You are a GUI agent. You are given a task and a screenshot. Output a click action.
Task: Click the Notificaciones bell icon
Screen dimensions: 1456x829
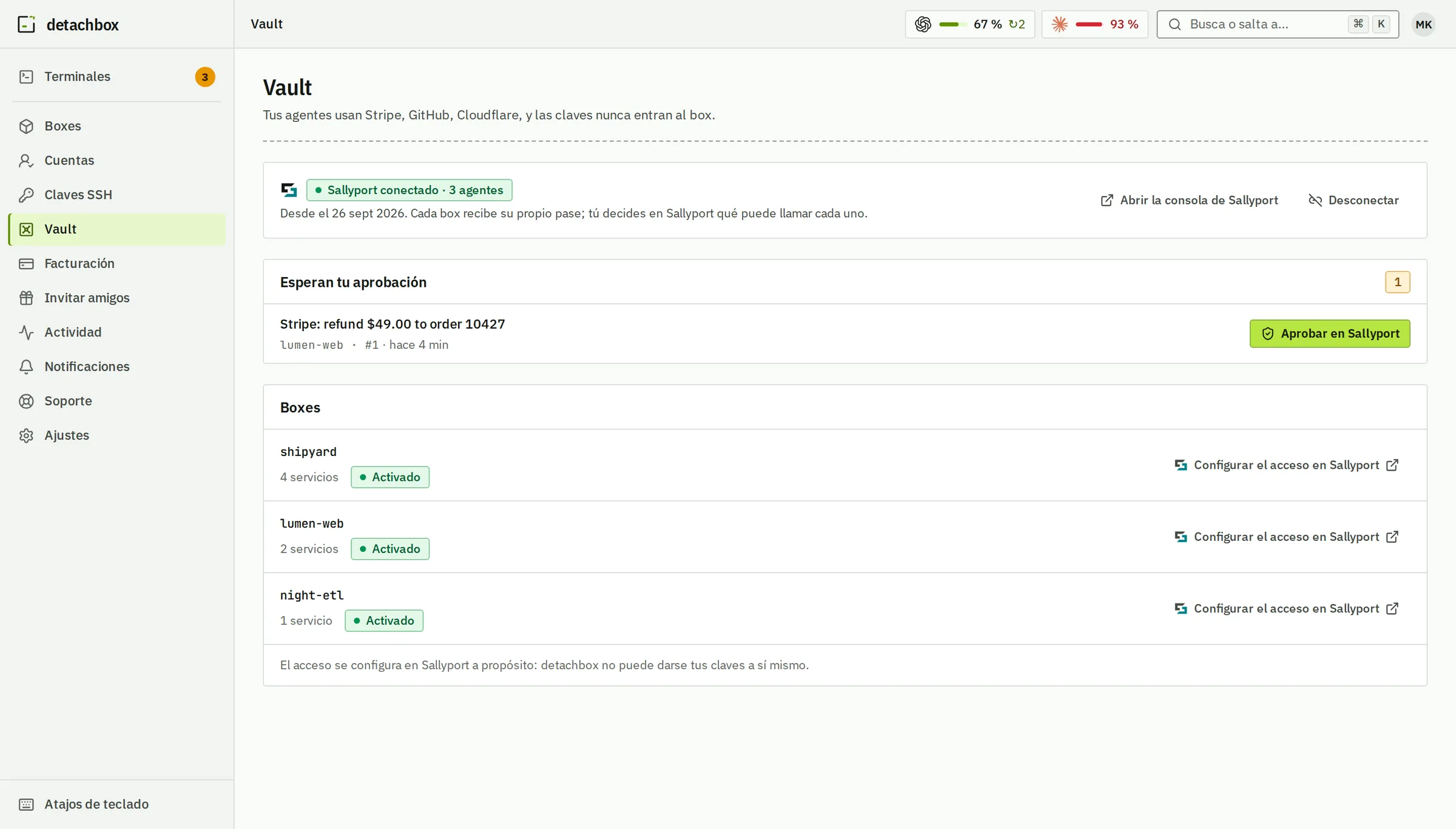[x=26, y=367]
